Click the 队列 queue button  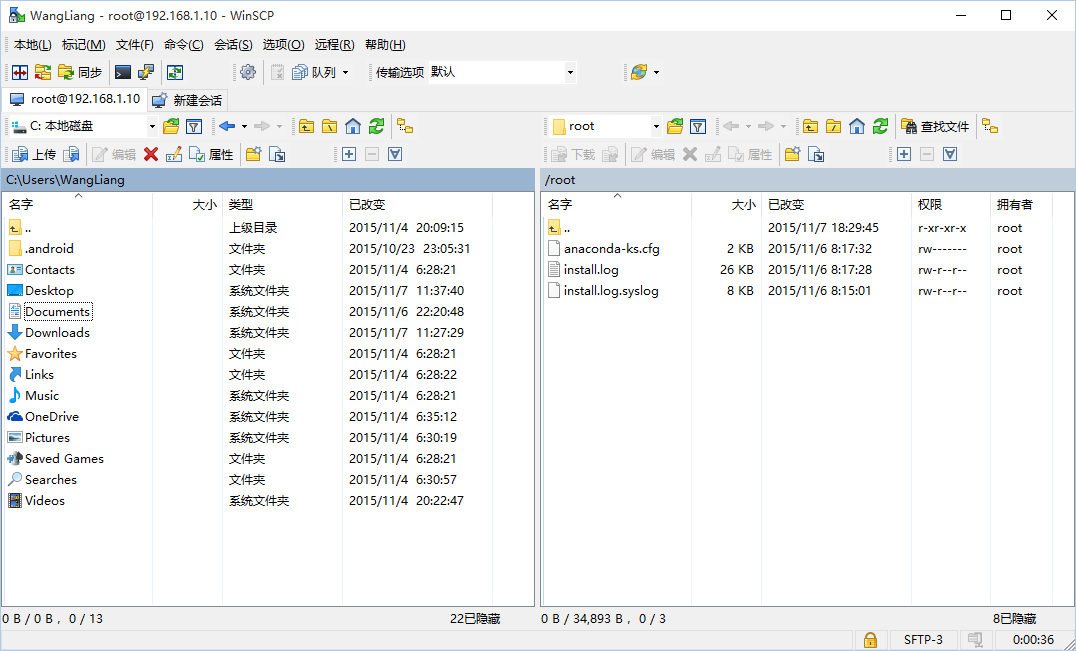click(x=314, y=72)
